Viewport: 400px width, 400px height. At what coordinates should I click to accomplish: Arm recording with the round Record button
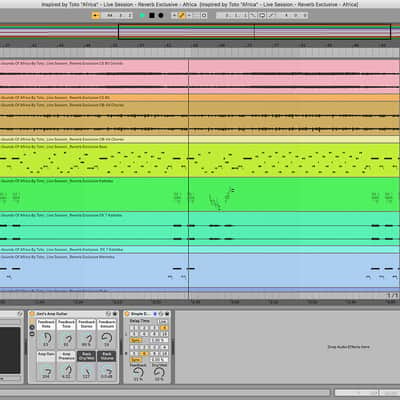pos(161,15)
